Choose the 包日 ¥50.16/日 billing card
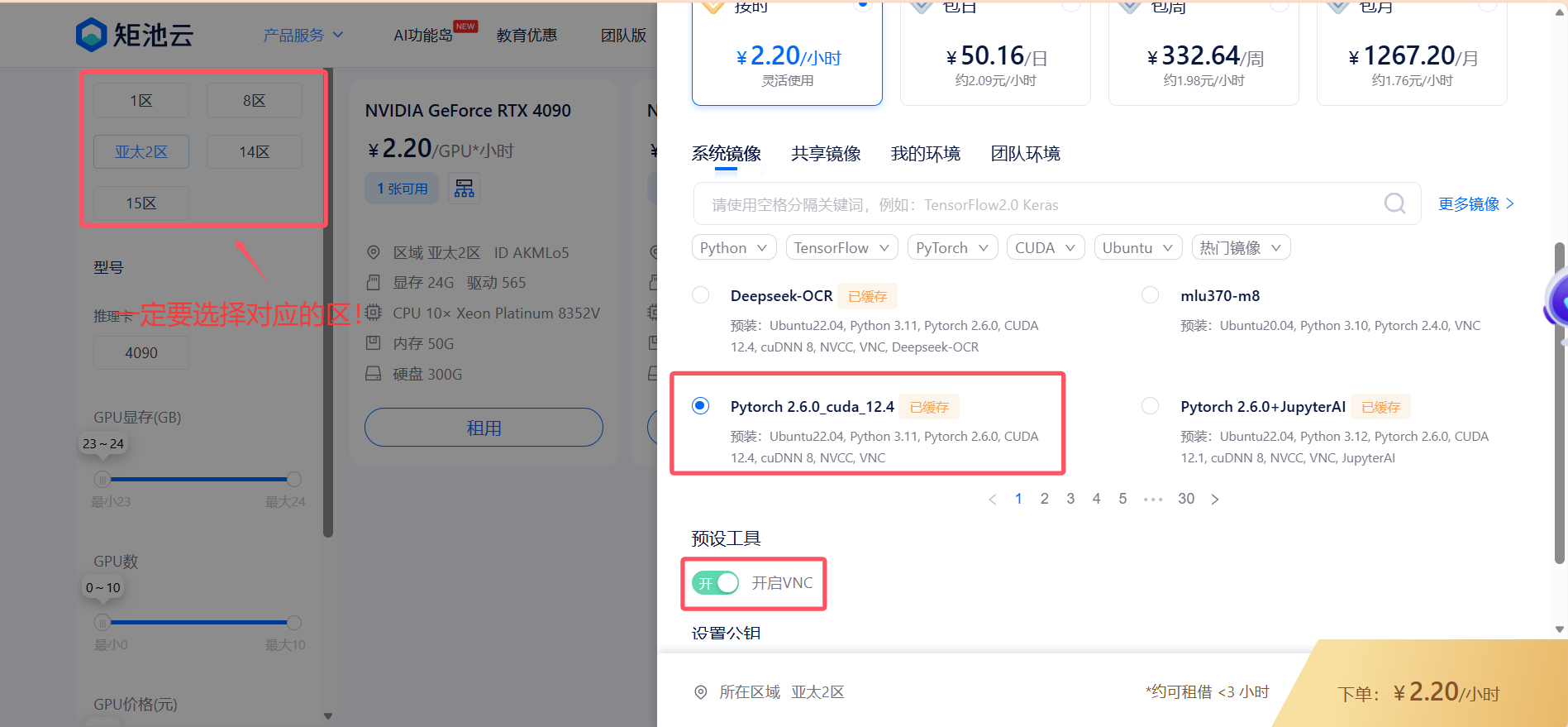 (995, 53)
